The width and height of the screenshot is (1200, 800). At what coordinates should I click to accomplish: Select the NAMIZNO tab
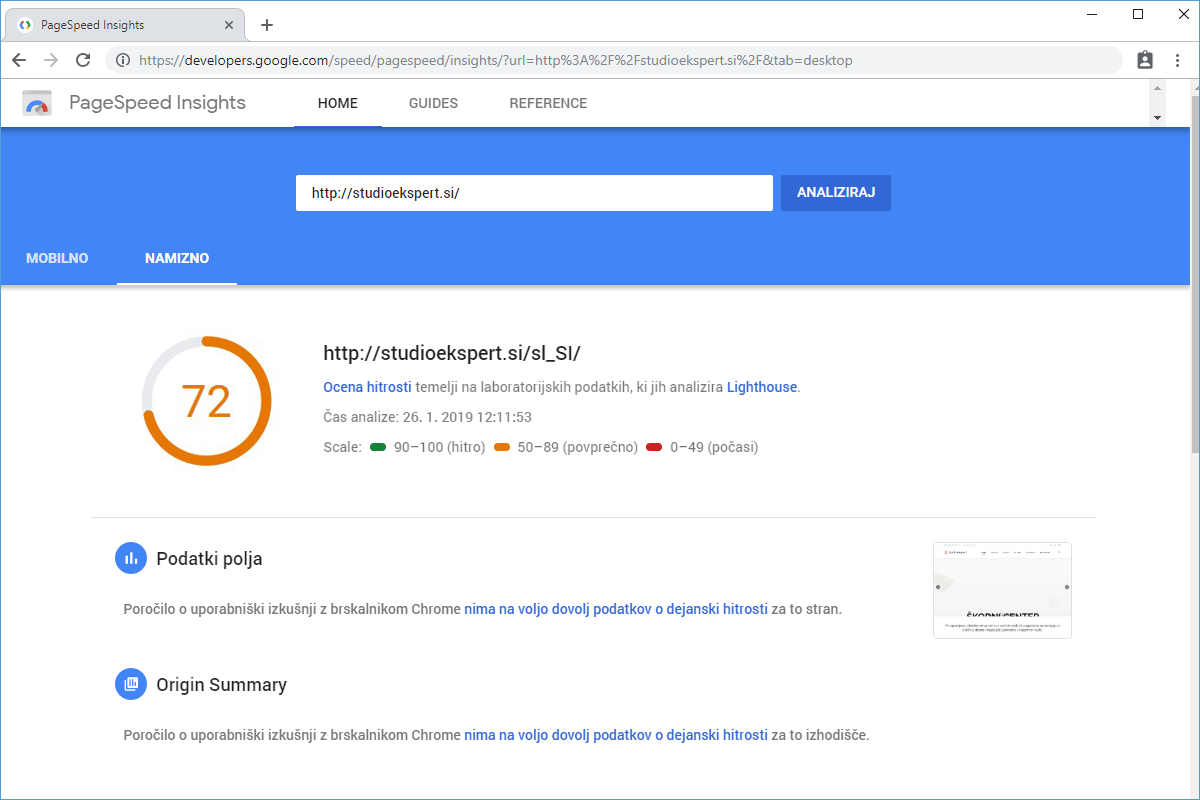click(x=177, y=258)
